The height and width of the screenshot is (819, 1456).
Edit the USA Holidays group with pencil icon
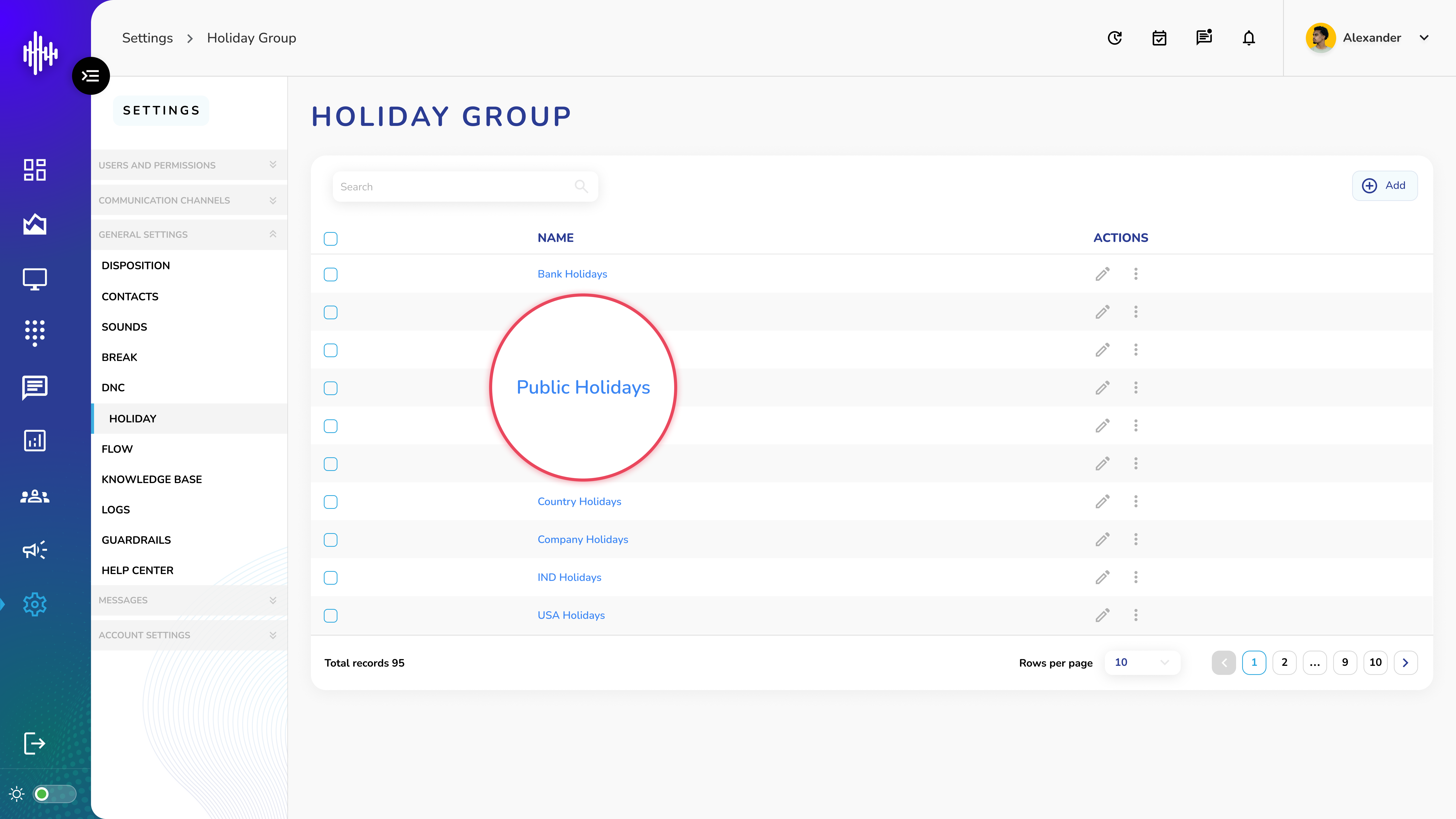pos(1102,615)
